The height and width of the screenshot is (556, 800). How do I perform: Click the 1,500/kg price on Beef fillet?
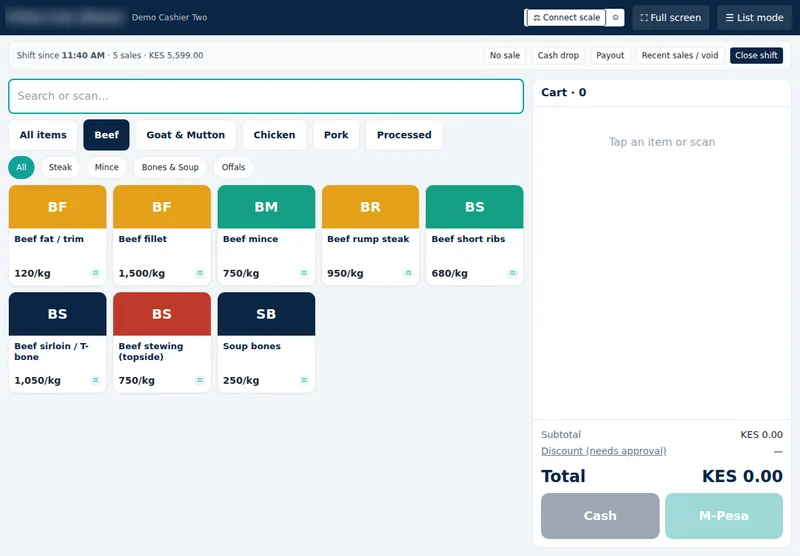pos(142,273)
